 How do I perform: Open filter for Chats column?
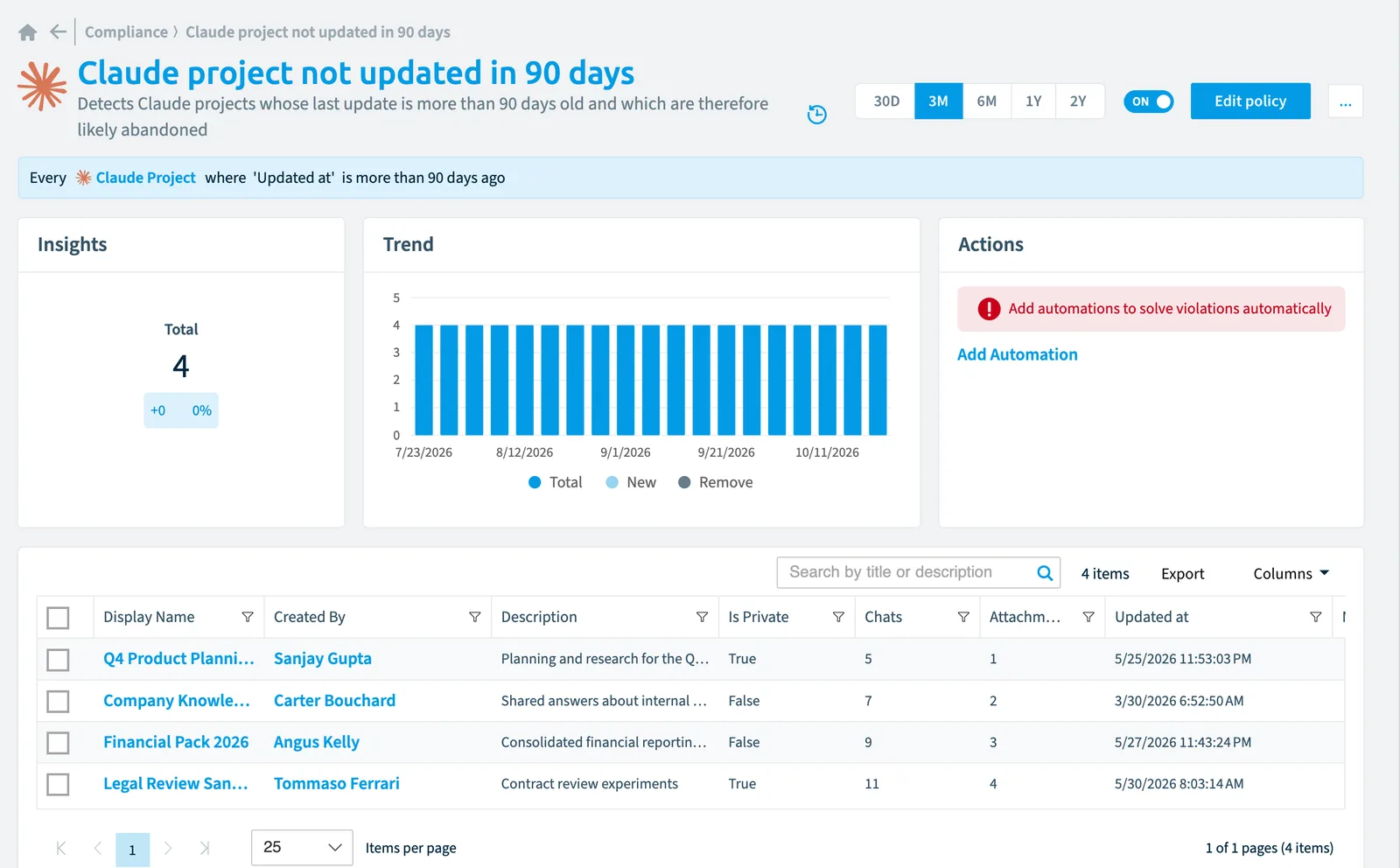pyautogui.click(x=963, y=617)
